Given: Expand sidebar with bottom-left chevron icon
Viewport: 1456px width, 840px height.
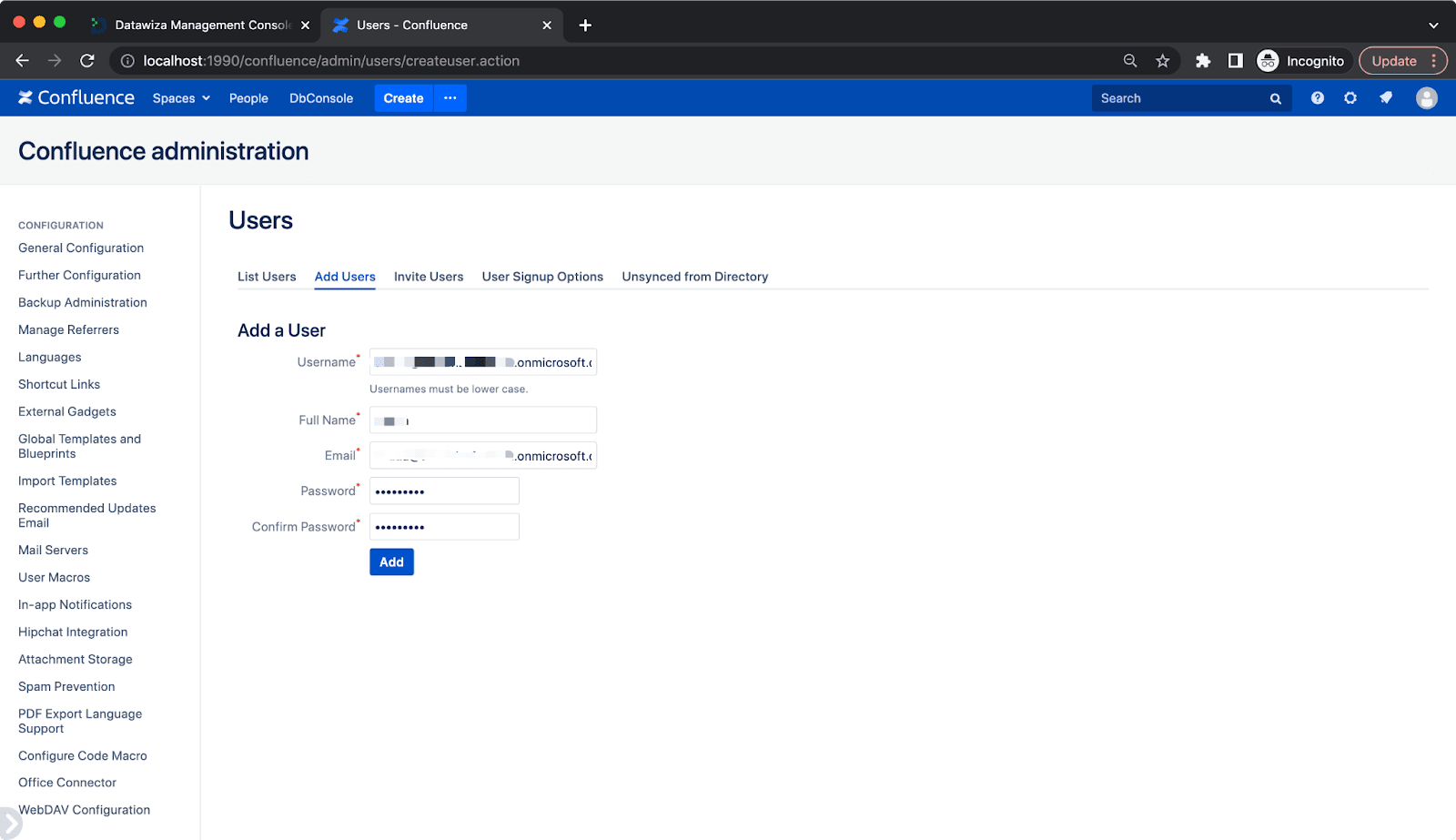Looking at the screenshot, I should click(x=8, y=823).
